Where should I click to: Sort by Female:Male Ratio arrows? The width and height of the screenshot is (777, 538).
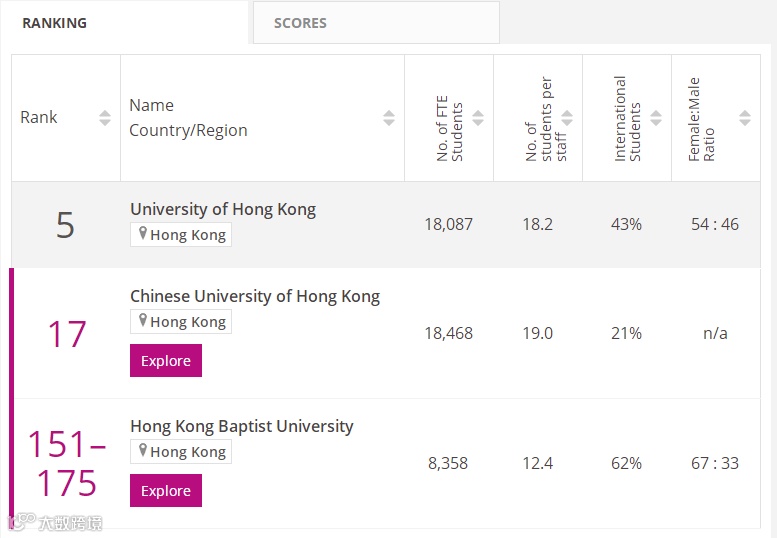[745, 118]
